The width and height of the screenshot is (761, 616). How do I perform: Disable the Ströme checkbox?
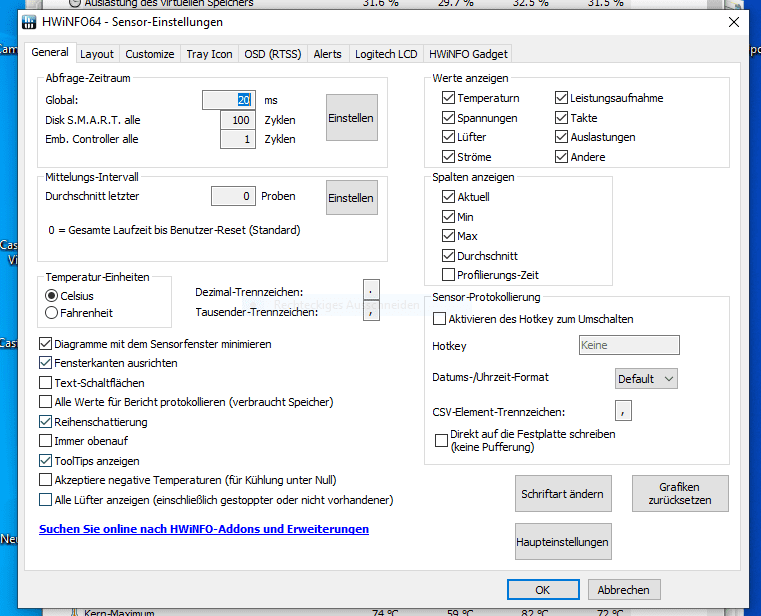click(x=448, y=157)
